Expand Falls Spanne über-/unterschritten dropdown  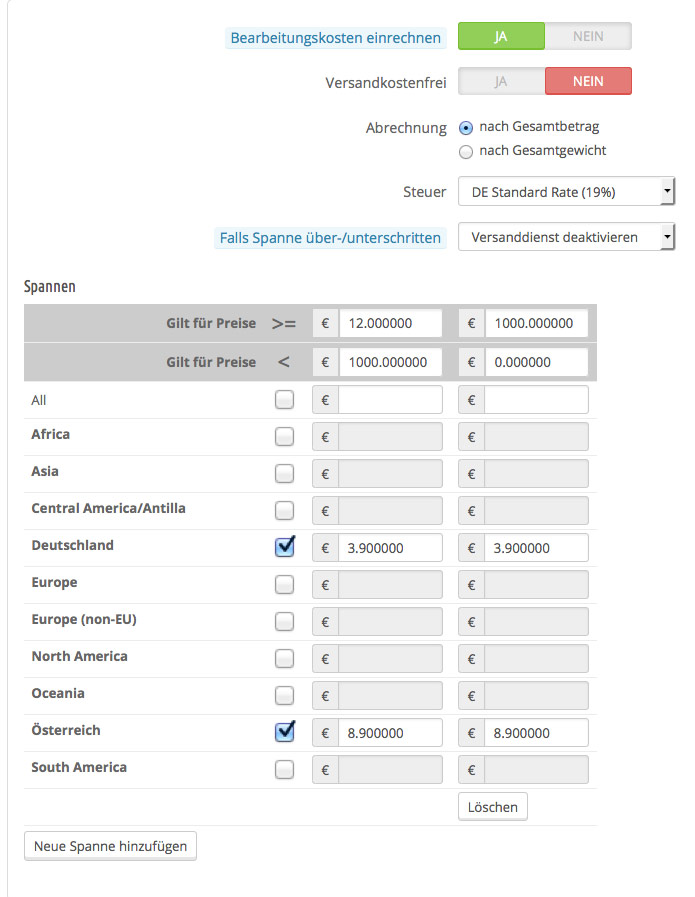coord(566,238)
